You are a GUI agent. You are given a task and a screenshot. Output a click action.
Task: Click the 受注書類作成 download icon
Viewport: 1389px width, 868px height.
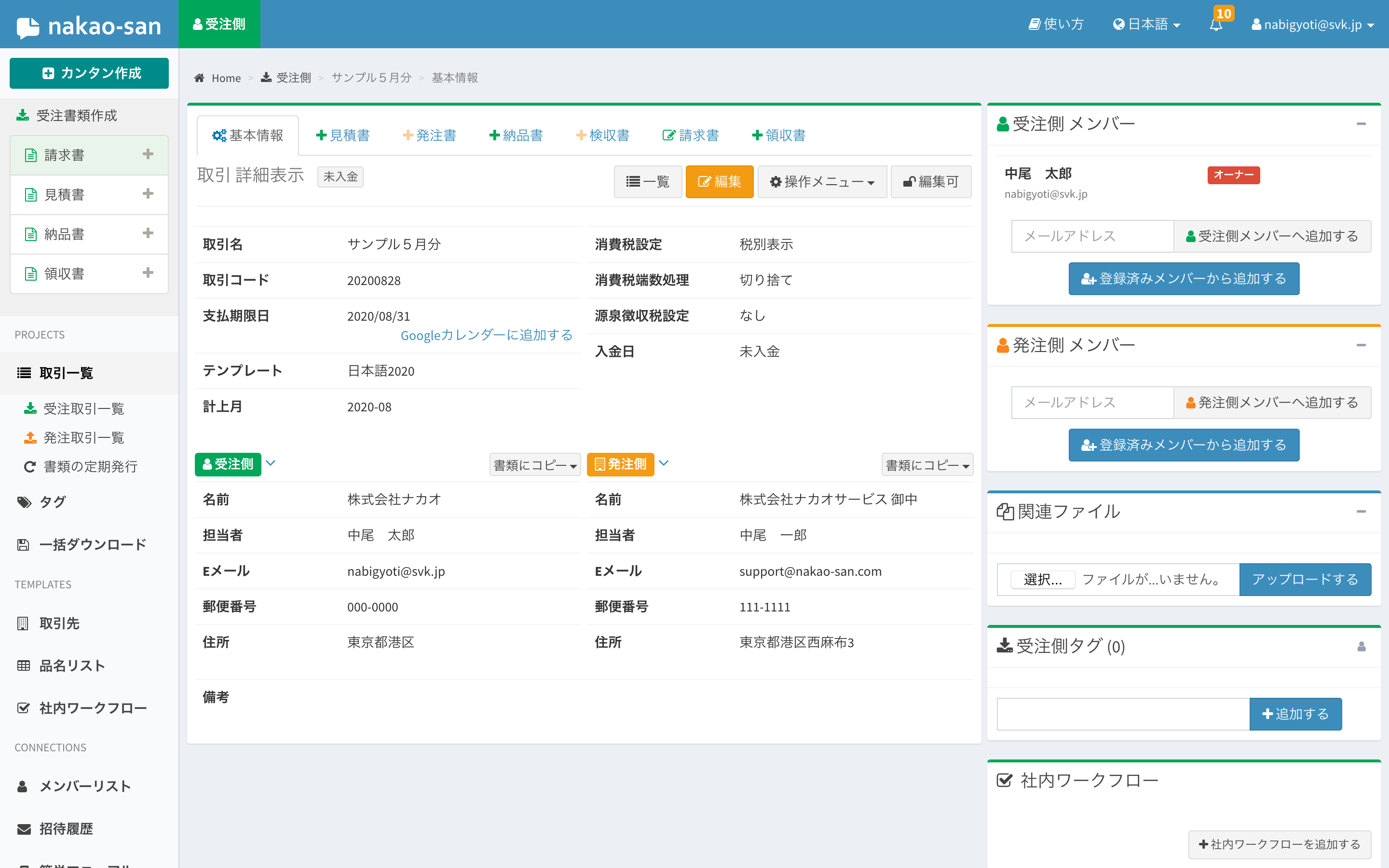coord(23,115)
